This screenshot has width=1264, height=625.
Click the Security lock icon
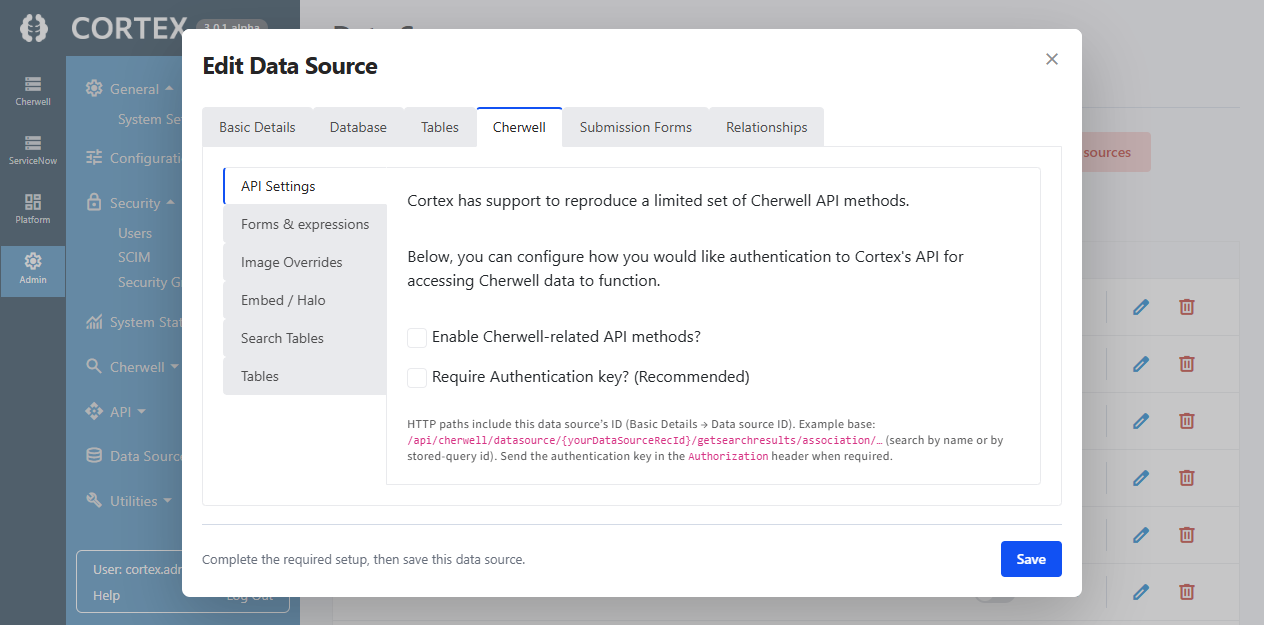tap(94, 202)
